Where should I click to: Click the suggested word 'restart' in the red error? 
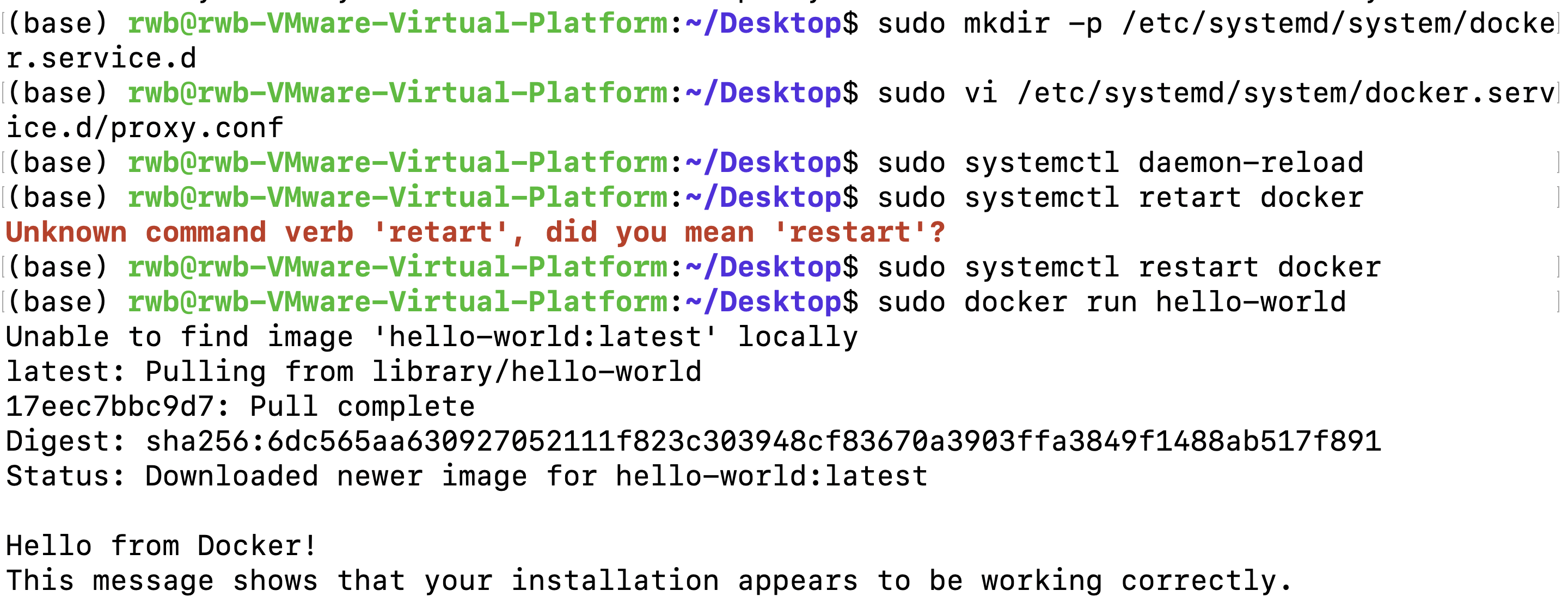point(850,233)
